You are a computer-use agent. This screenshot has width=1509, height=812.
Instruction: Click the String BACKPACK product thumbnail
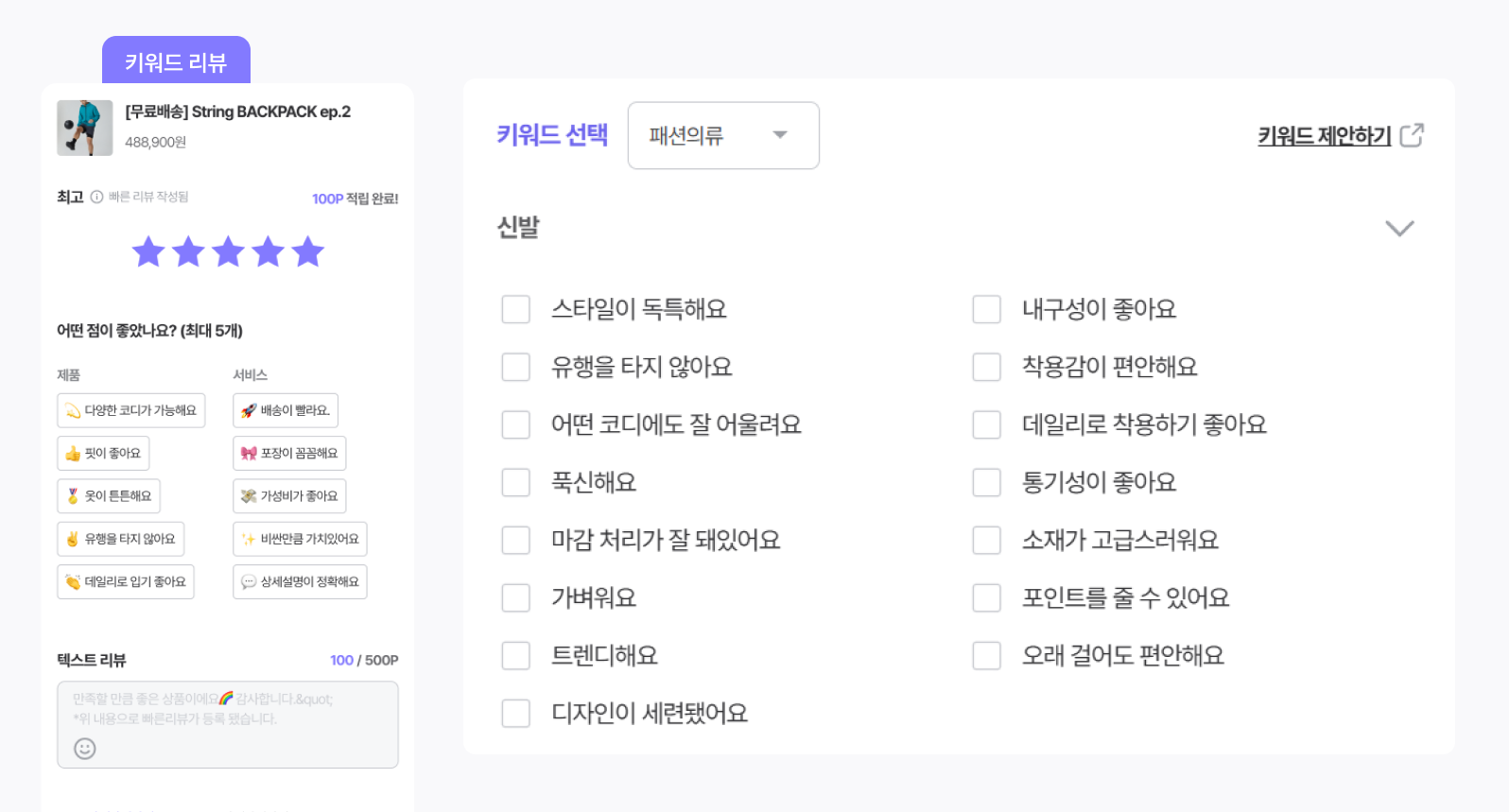(85, 128)
